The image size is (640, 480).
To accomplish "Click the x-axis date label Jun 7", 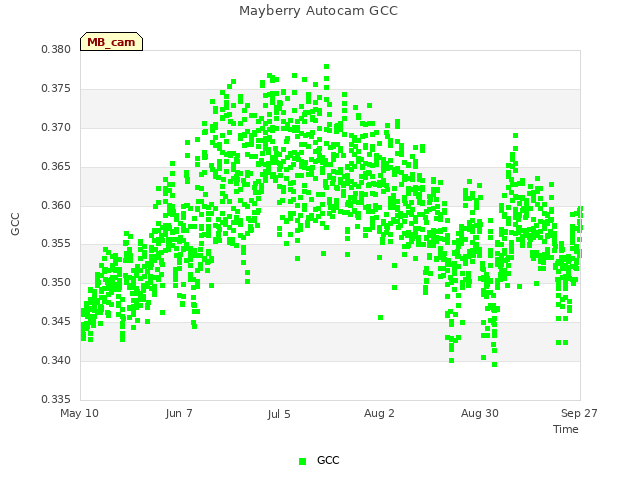I will 179,413.
